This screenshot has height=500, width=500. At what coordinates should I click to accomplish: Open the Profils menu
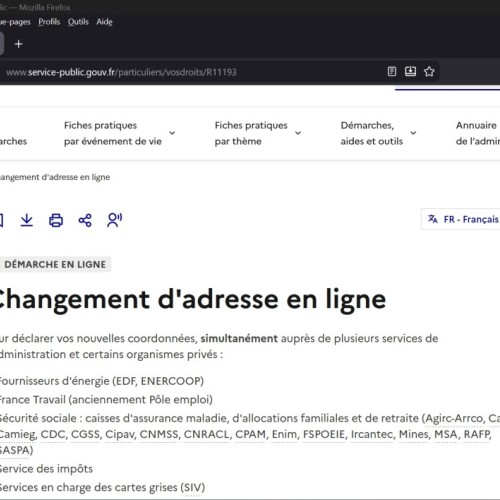[49, 22]
